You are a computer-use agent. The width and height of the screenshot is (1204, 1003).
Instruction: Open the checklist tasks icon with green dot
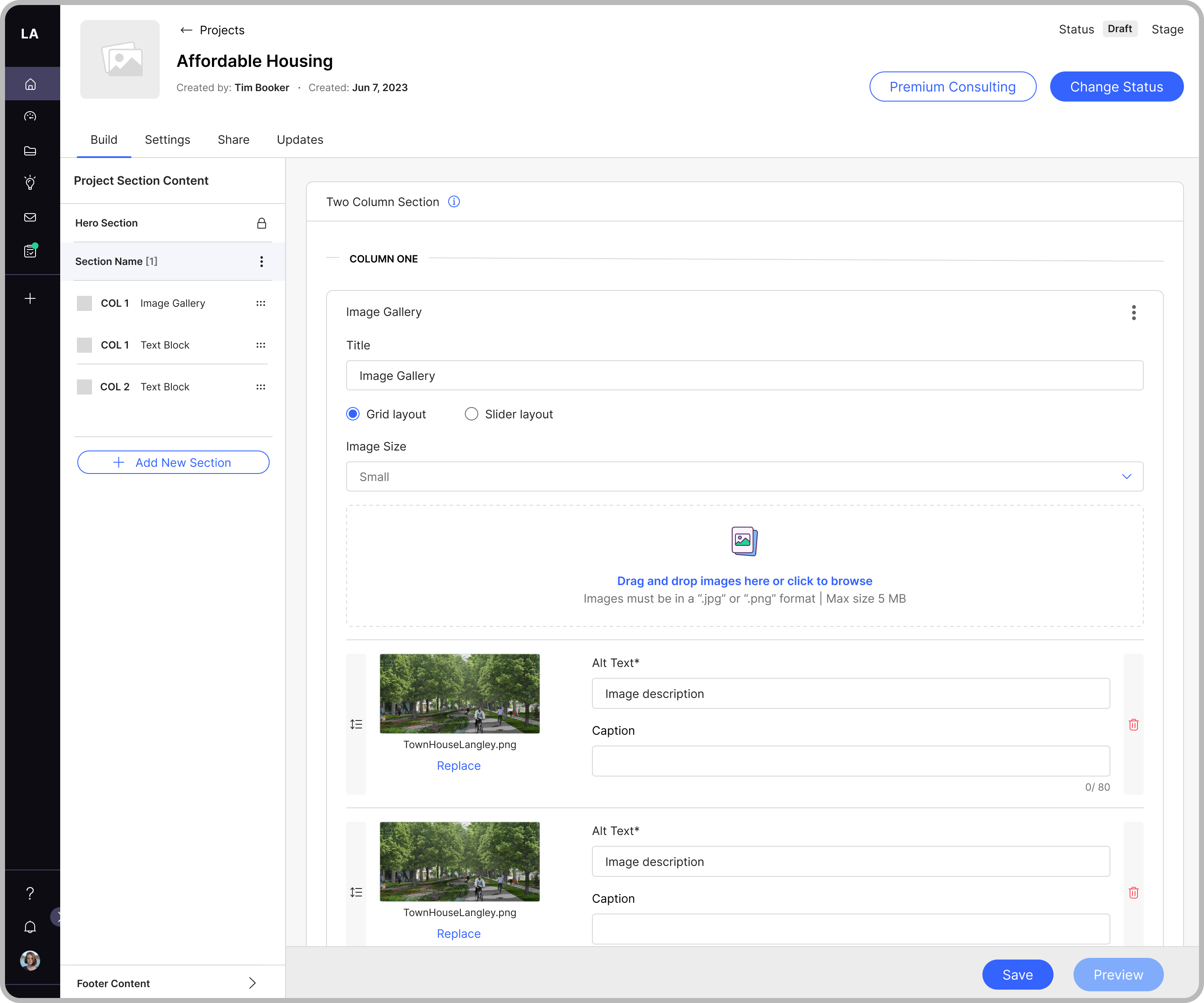point(31,251)
